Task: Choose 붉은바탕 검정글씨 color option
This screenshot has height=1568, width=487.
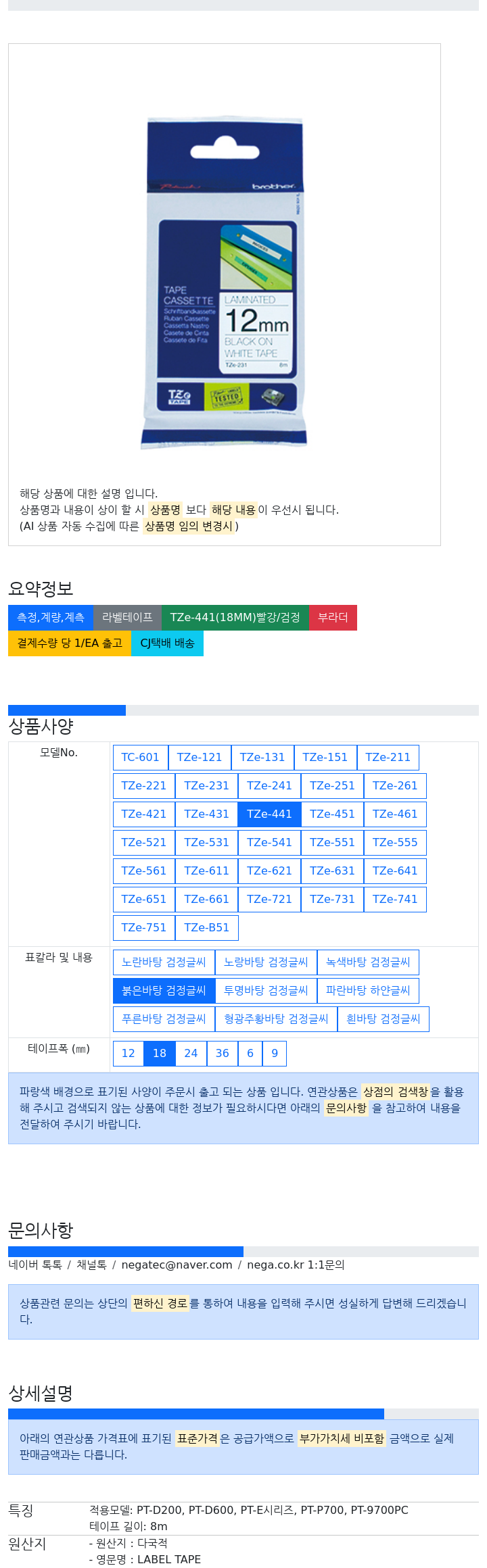Action: (x=164, y=991)
